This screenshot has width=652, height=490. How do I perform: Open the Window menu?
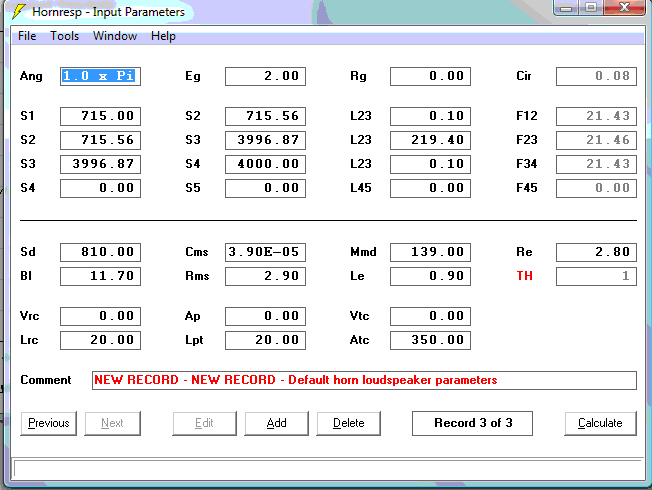click(x=115, y=36)
